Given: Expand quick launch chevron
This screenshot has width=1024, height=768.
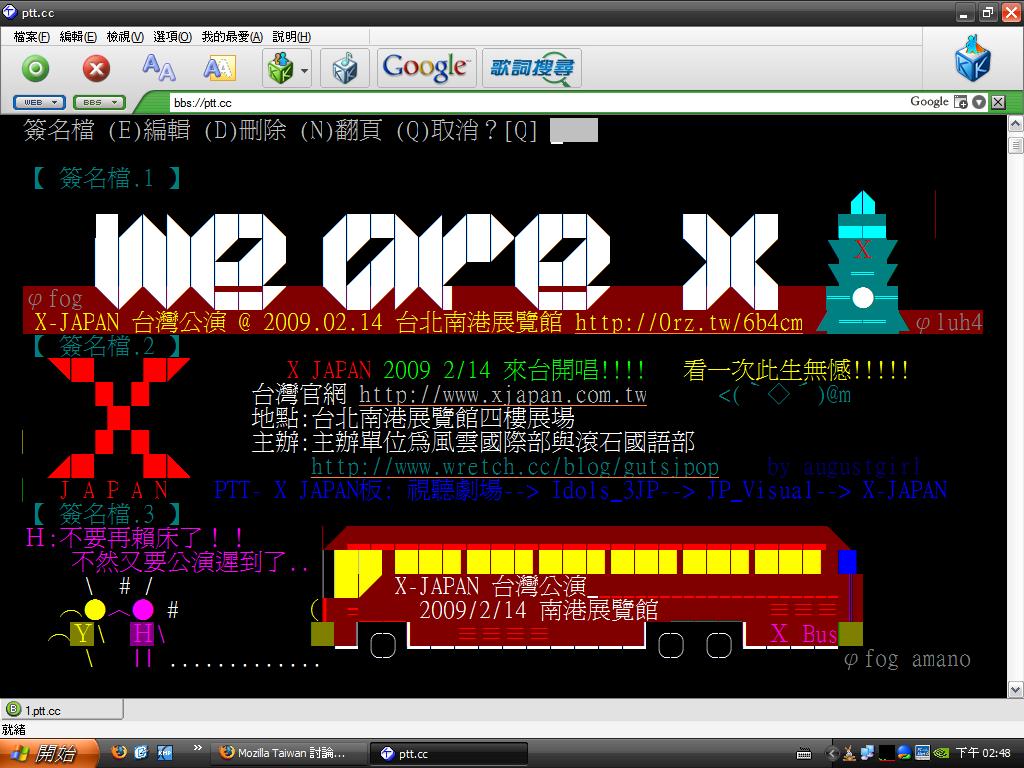Looking at the screenshot, I should pyautogui.click(x=198, y=748).
